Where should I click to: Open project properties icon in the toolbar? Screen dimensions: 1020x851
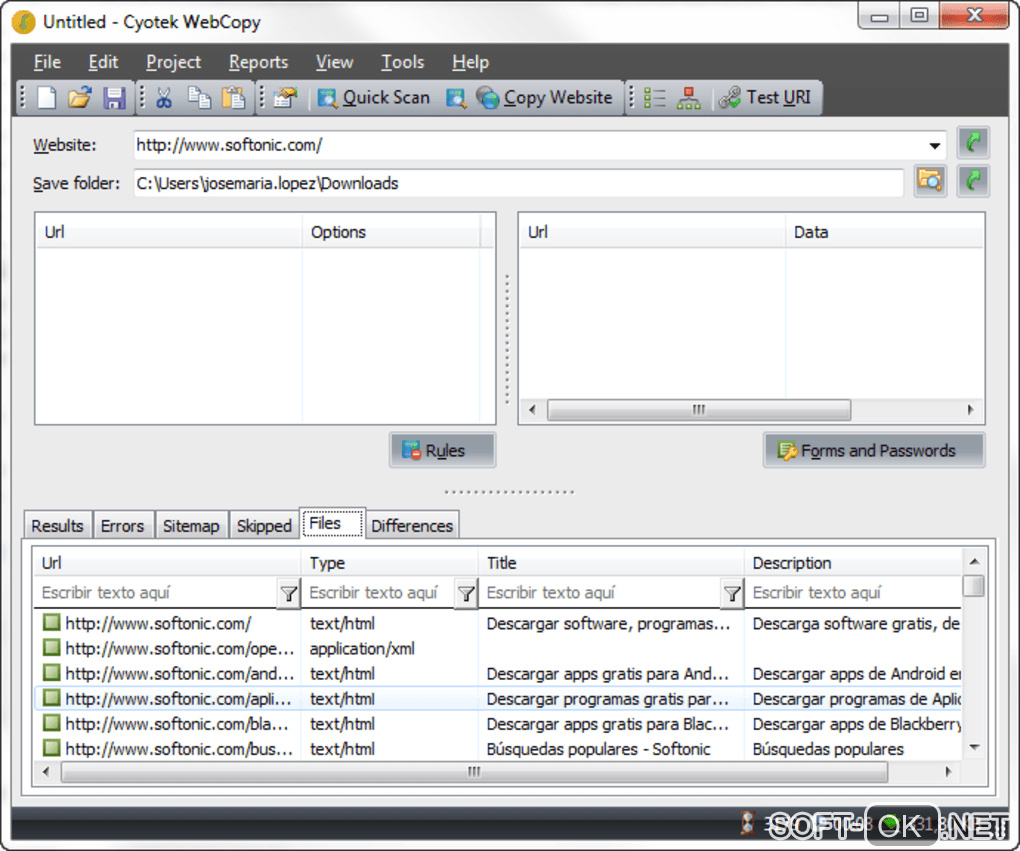point(285,98)
